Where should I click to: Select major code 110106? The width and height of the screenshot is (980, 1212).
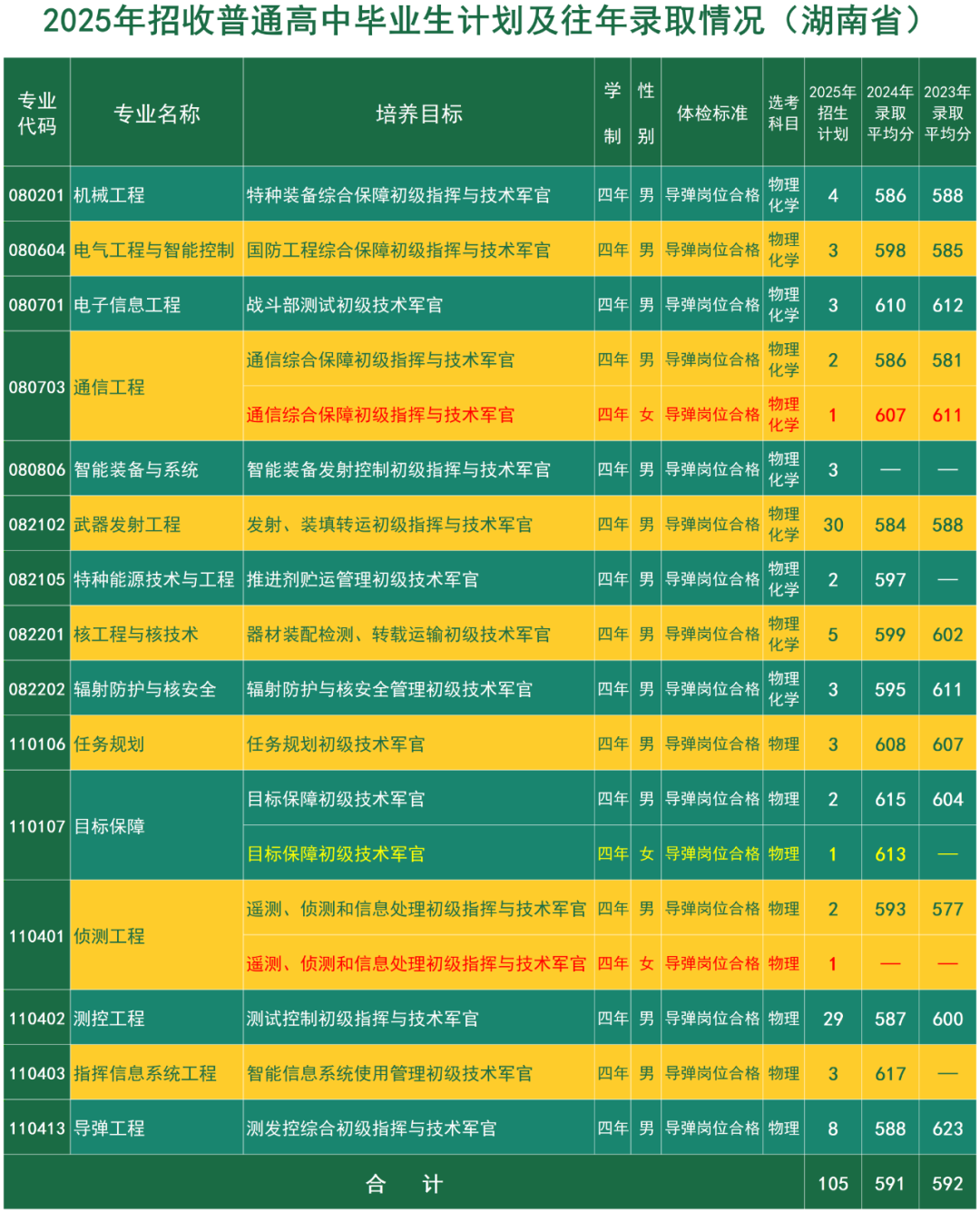point(37,744)
